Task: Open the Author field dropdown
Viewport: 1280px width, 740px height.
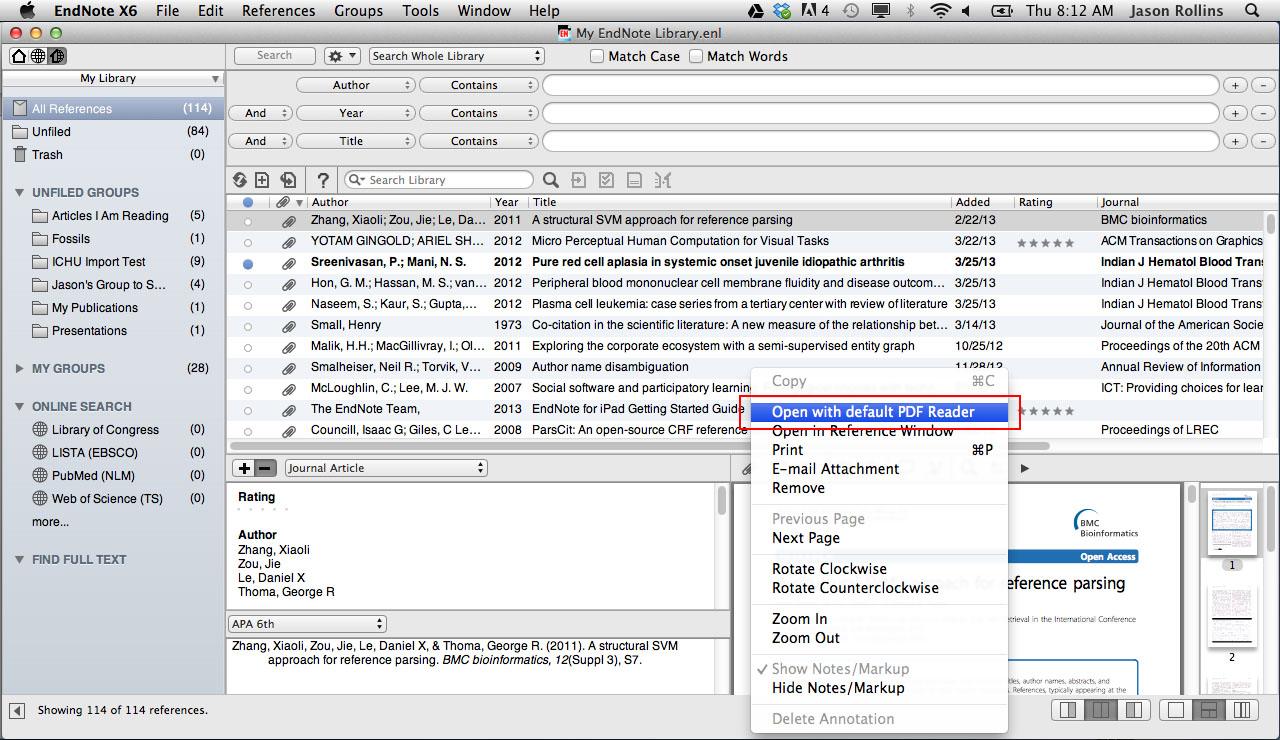Action: coord(355,85)
